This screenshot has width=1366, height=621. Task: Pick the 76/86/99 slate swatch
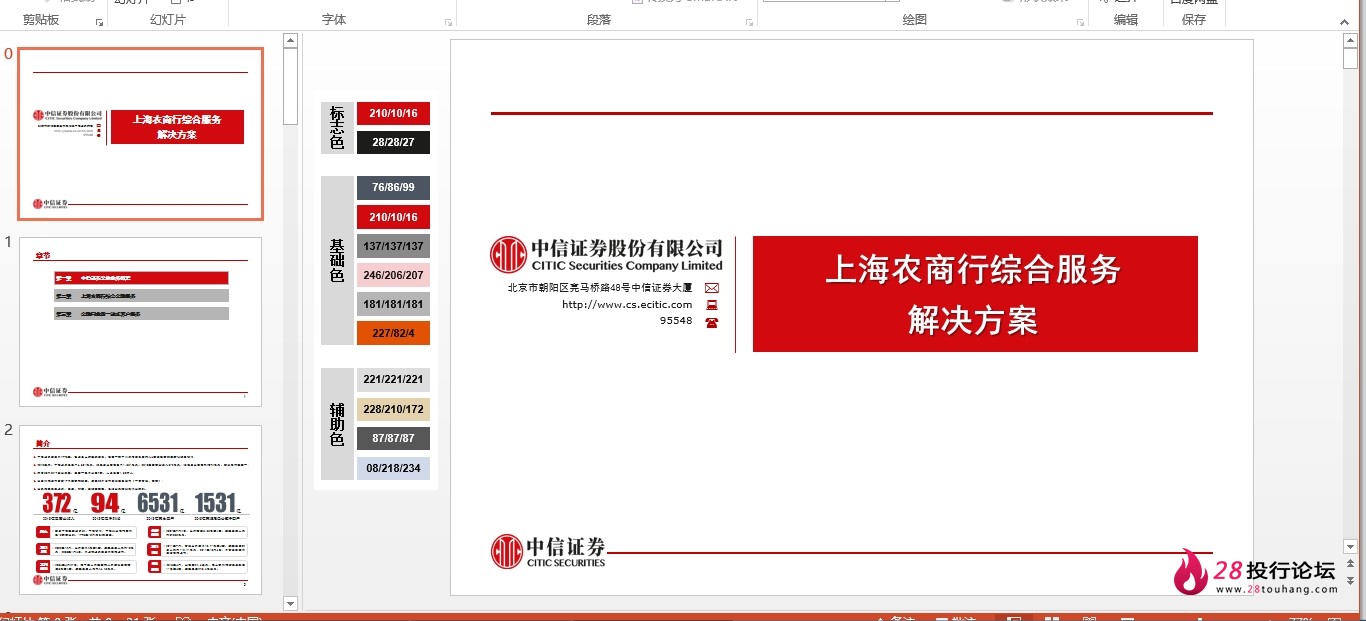(x=393, y=188)
